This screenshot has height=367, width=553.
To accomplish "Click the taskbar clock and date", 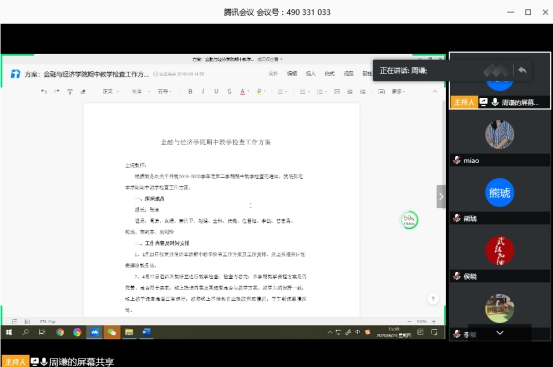I will [x=394, y=332].
